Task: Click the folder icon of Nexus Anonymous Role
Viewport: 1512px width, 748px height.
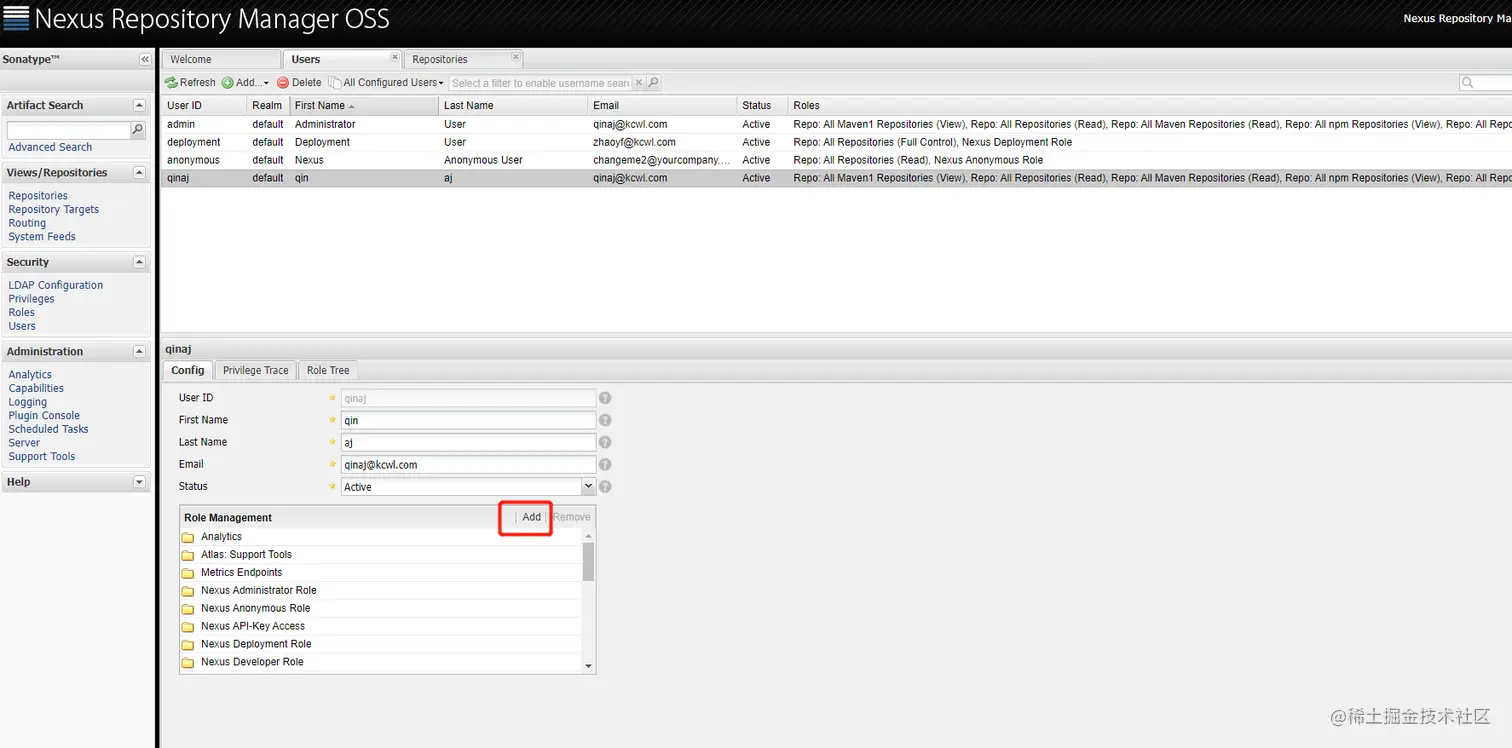Action: [187, 609]
